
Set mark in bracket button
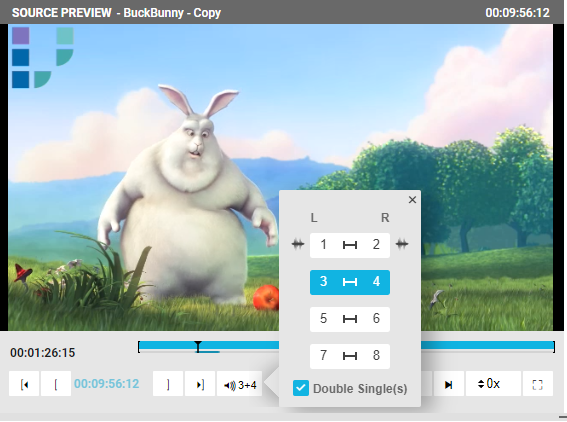coord(56,384)
